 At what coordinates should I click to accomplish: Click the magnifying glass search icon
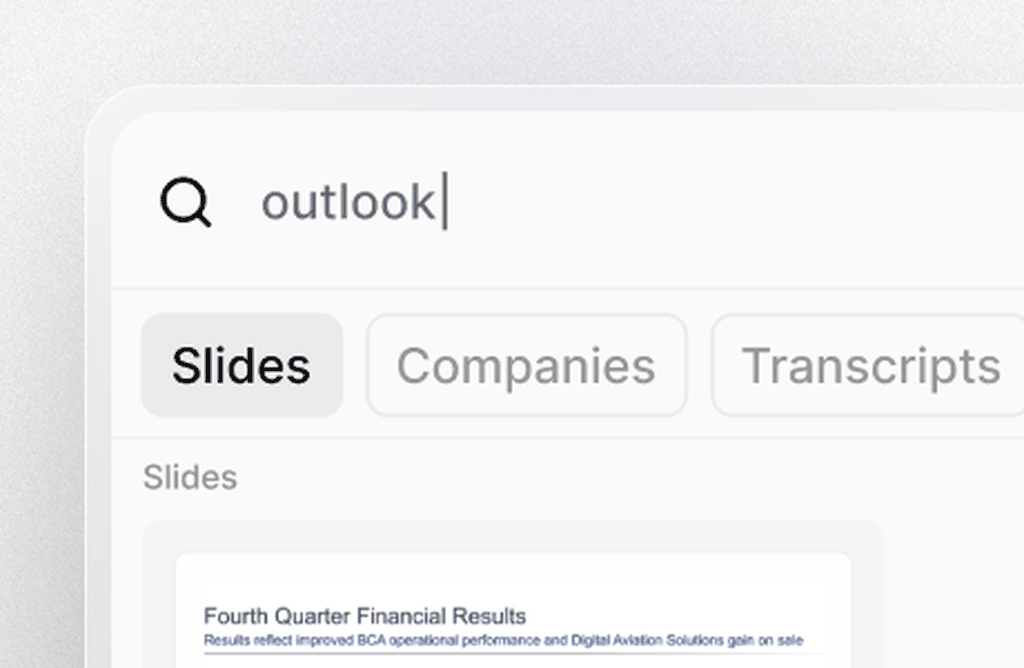click(186, 203)
